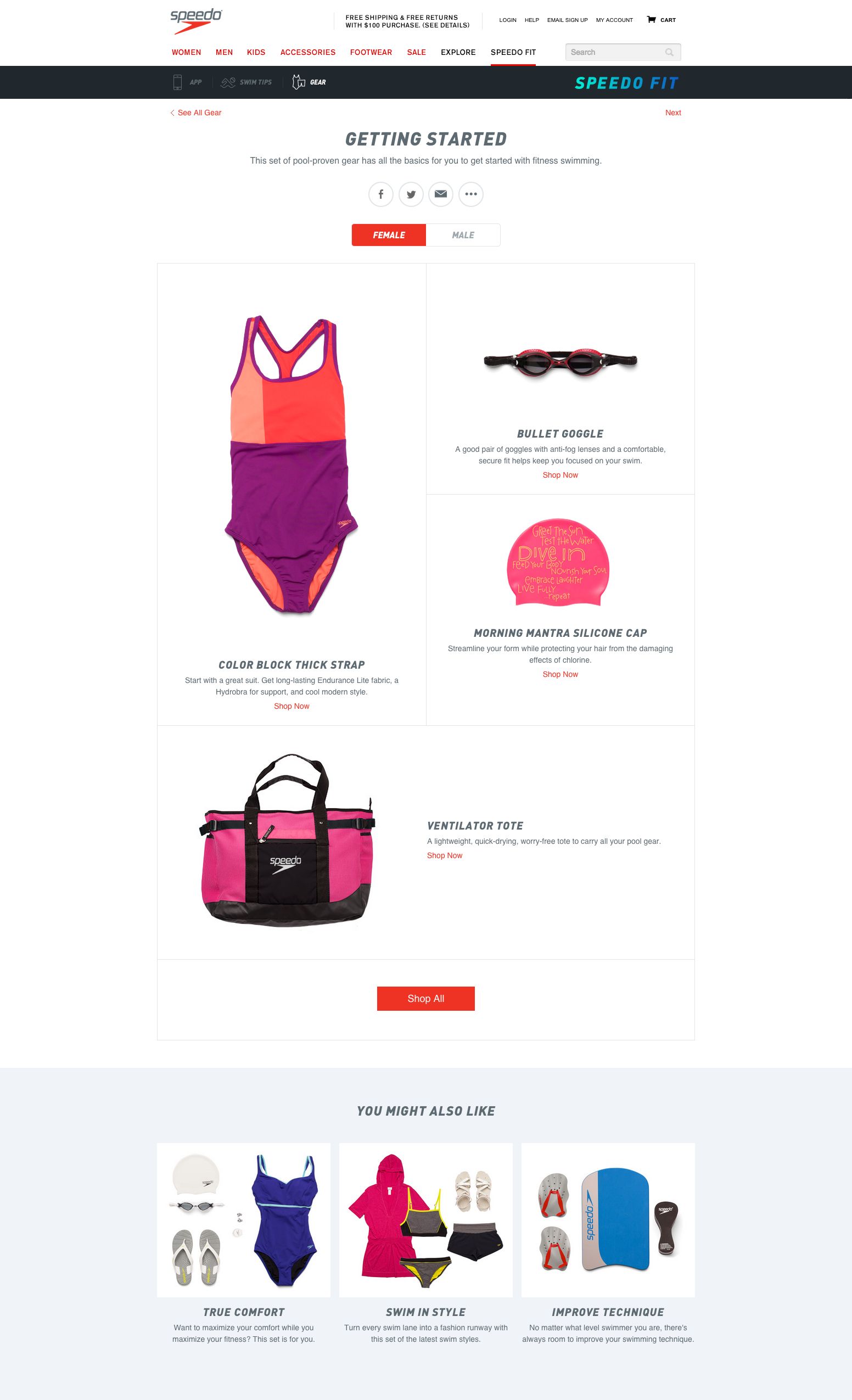Screen dimensions: 852x1400
Task: Select the Gear swimsuit icon
Action: [298, 82]
